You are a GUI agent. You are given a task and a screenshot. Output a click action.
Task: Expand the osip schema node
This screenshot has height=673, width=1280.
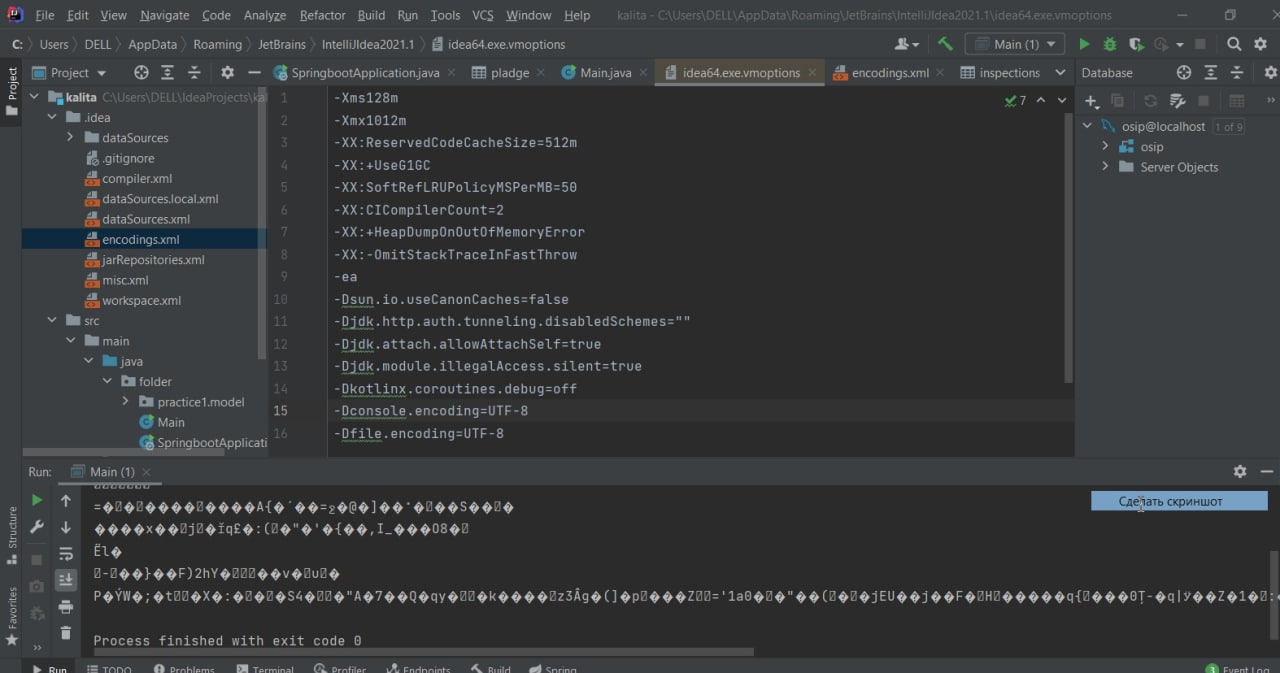[x=1106, y=147]
